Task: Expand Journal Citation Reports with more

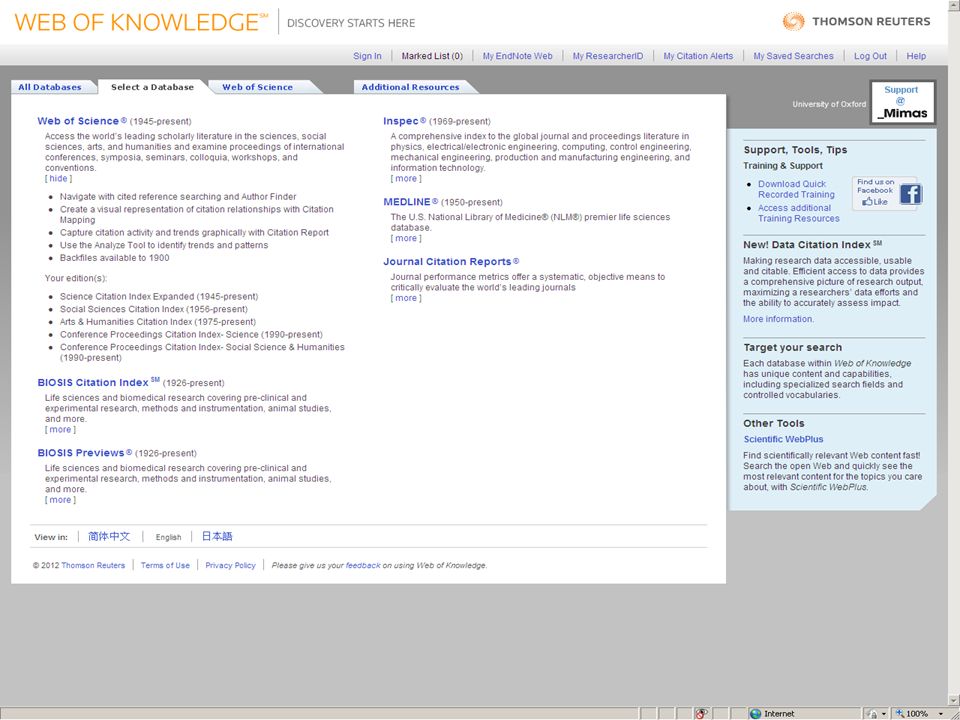Action: pos(406,298)
